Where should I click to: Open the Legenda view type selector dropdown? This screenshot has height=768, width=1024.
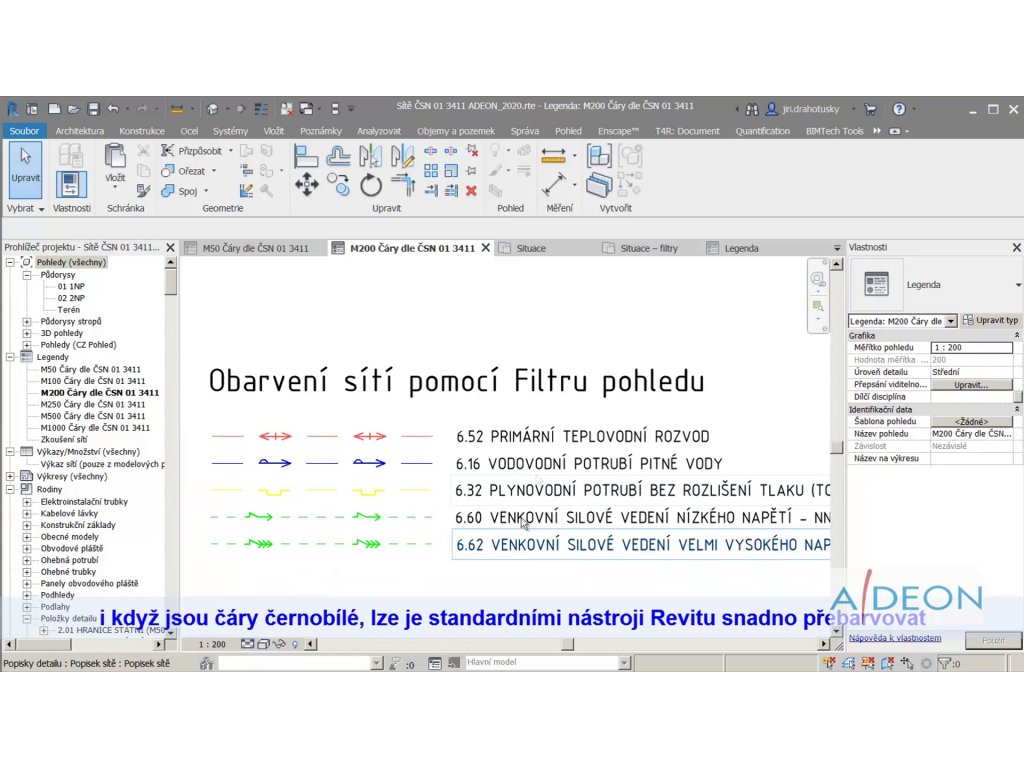point(1017,285)
